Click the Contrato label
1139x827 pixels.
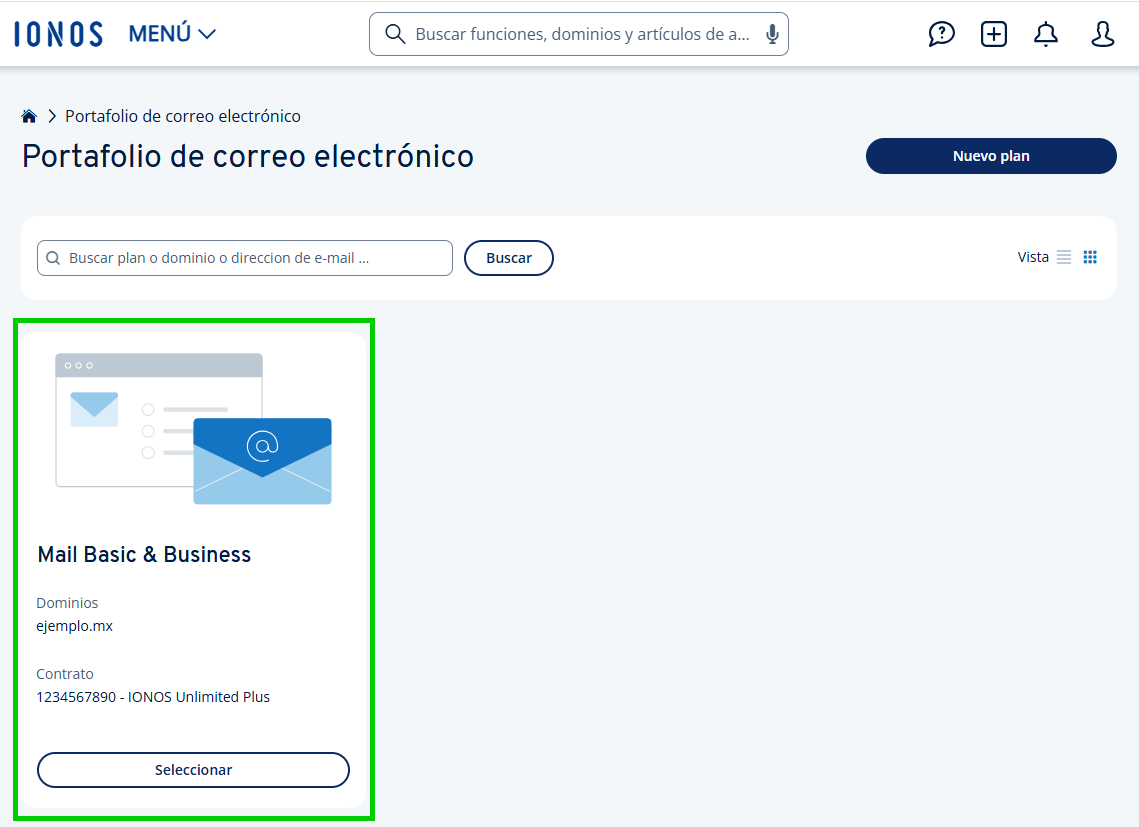[65, 674]
